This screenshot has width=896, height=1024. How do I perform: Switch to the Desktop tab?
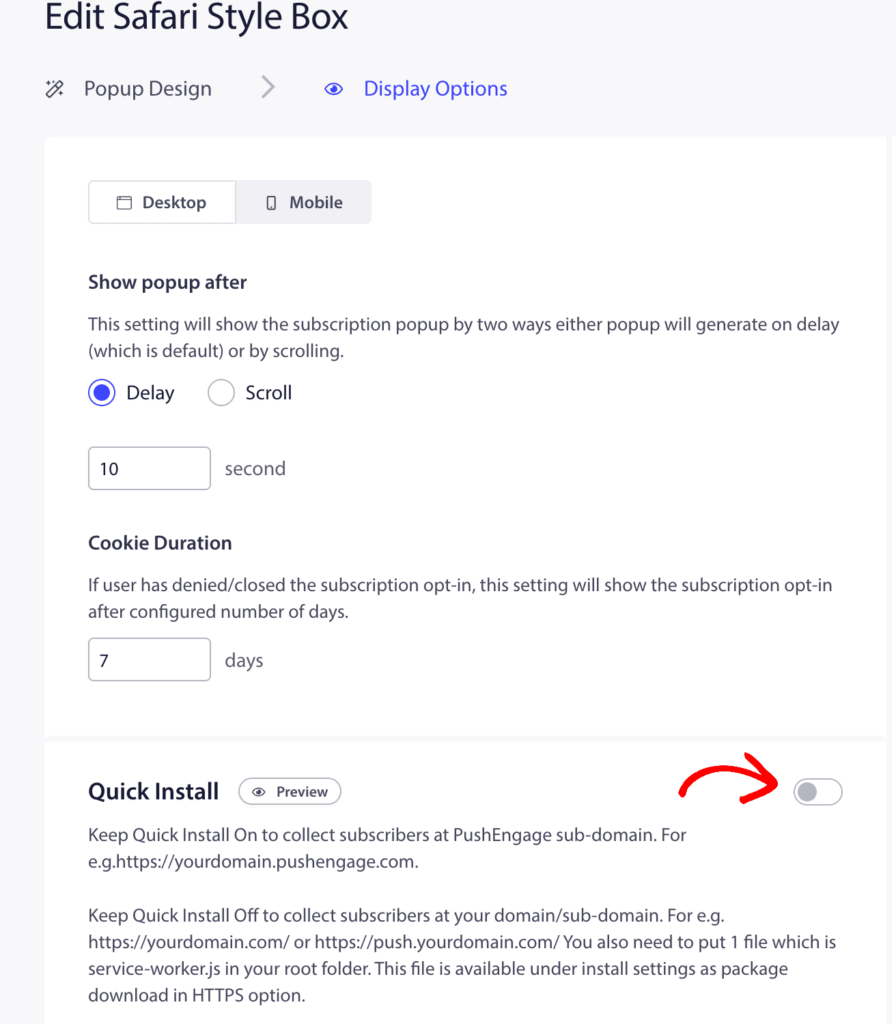tap(162, 202)
